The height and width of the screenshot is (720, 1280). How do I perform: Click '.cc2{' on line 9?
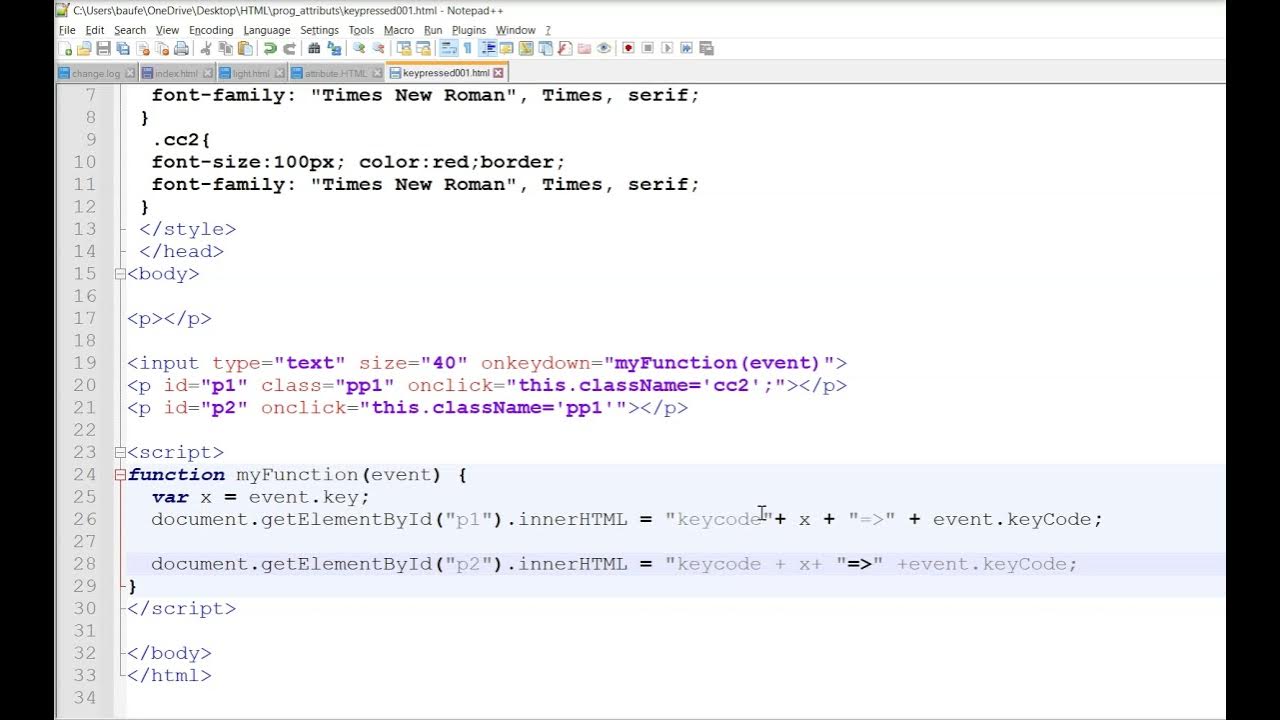click(x=182, y=140)
